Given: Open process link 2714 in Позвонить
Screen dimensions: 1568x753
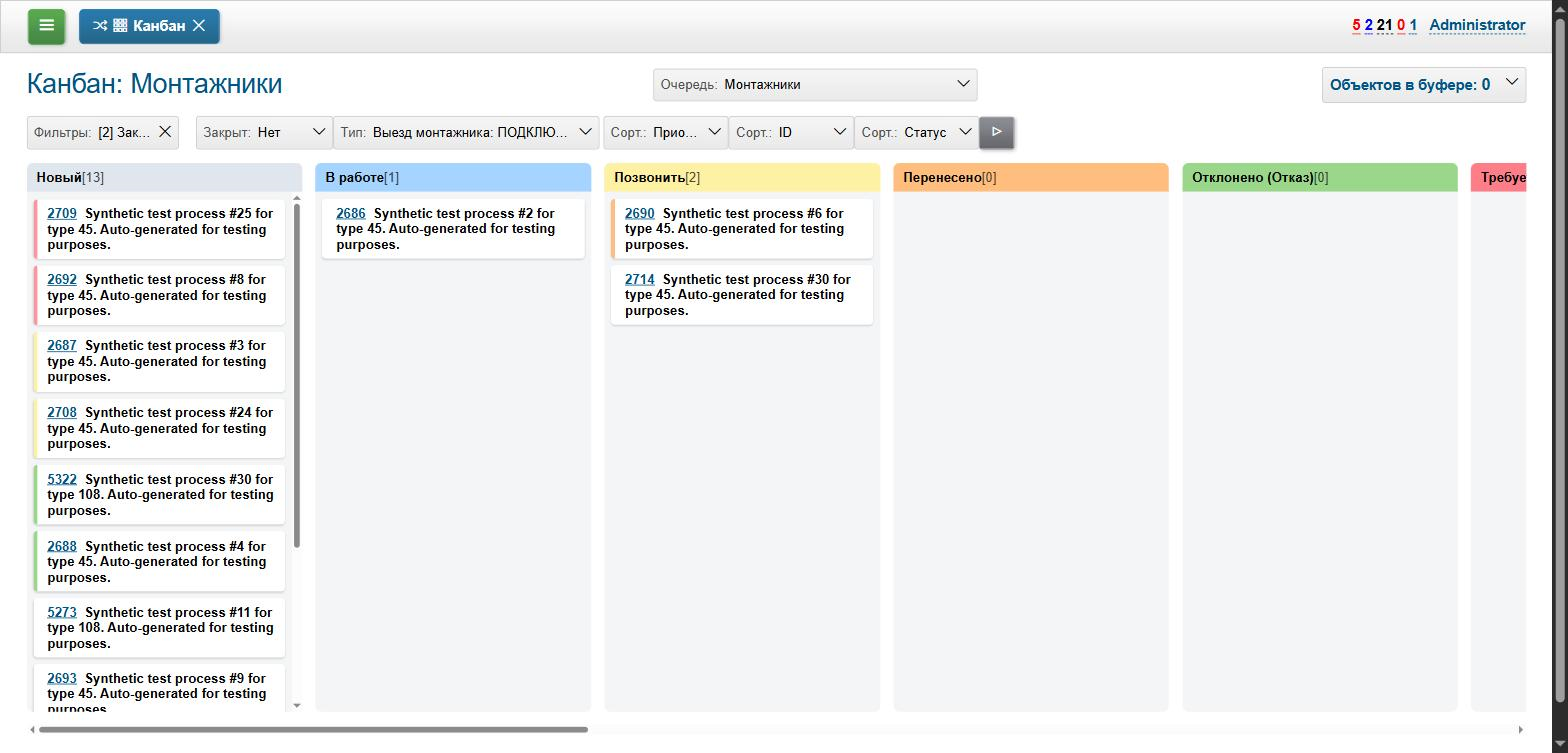Looking at the screenshot, I should (x=640, y=279).
